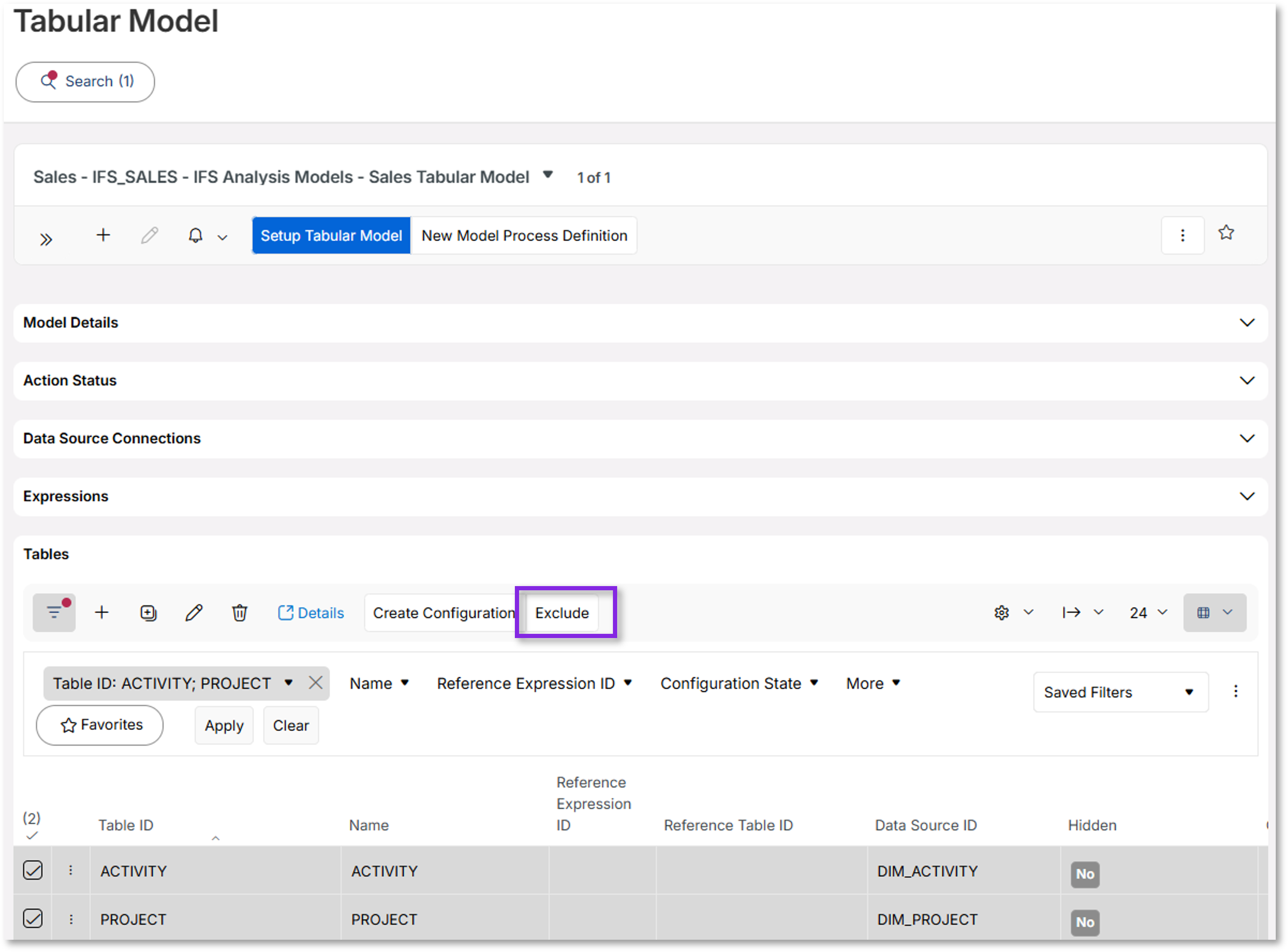Uncheck the PROJECT row checkbox

[x=33, y=919]
